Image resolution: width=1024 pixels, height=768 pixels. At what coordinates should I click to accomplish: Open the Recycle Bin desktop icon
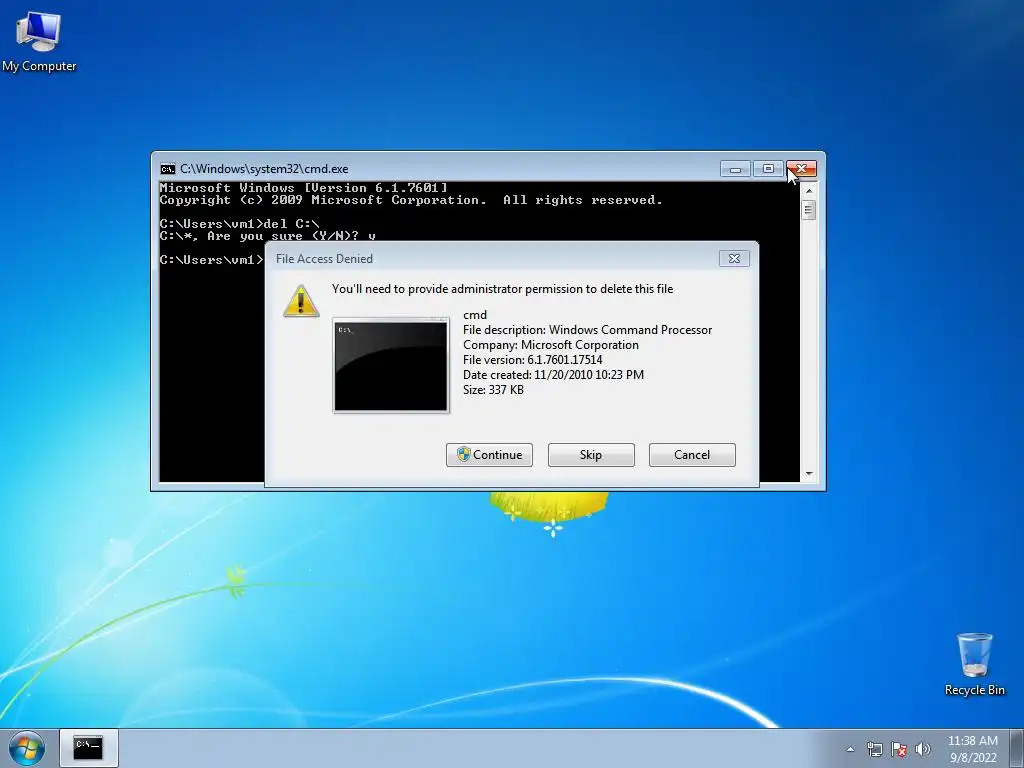pyautogui.click(x=974, y=664)
